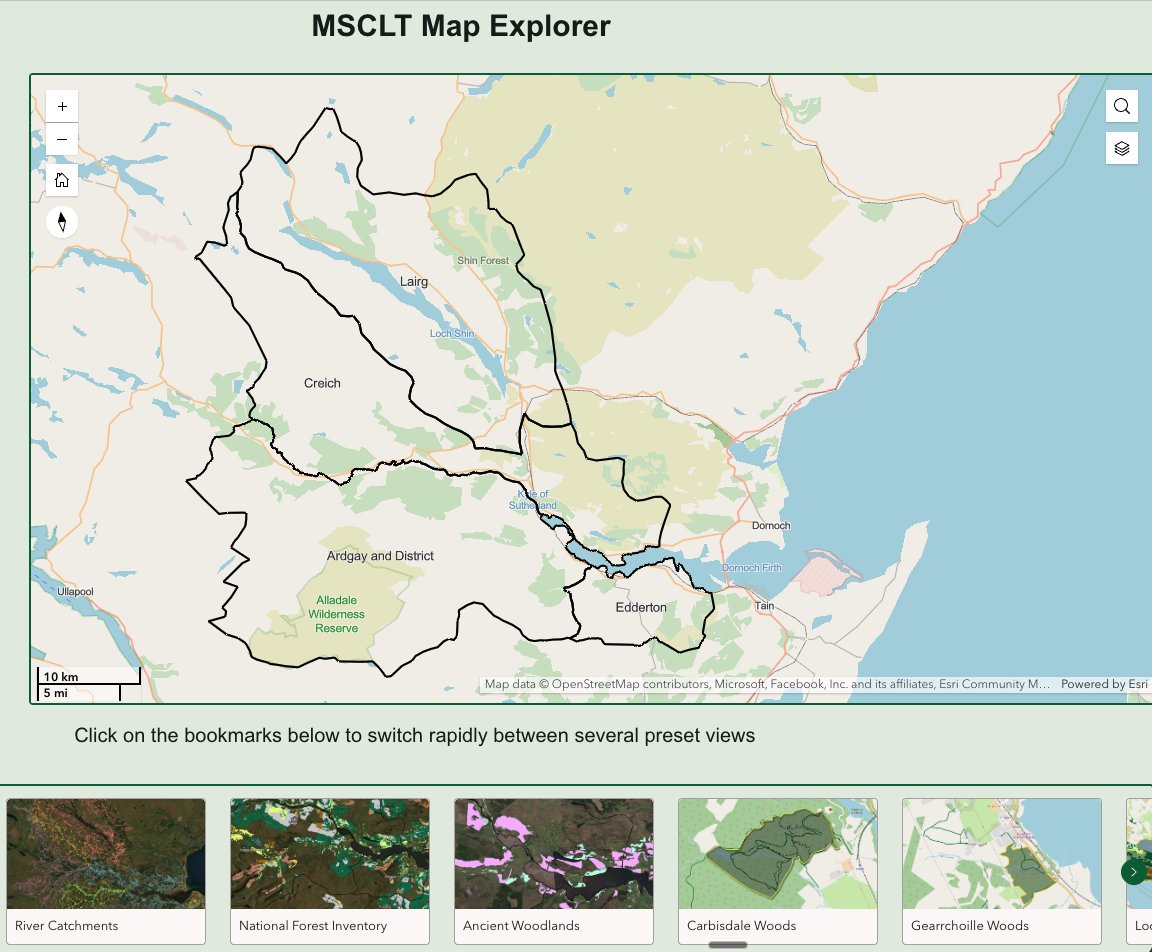Click the Lairg area label on map
This screenshot has height=952, width=1152.
pyautogui.click(x=414, y=282)
